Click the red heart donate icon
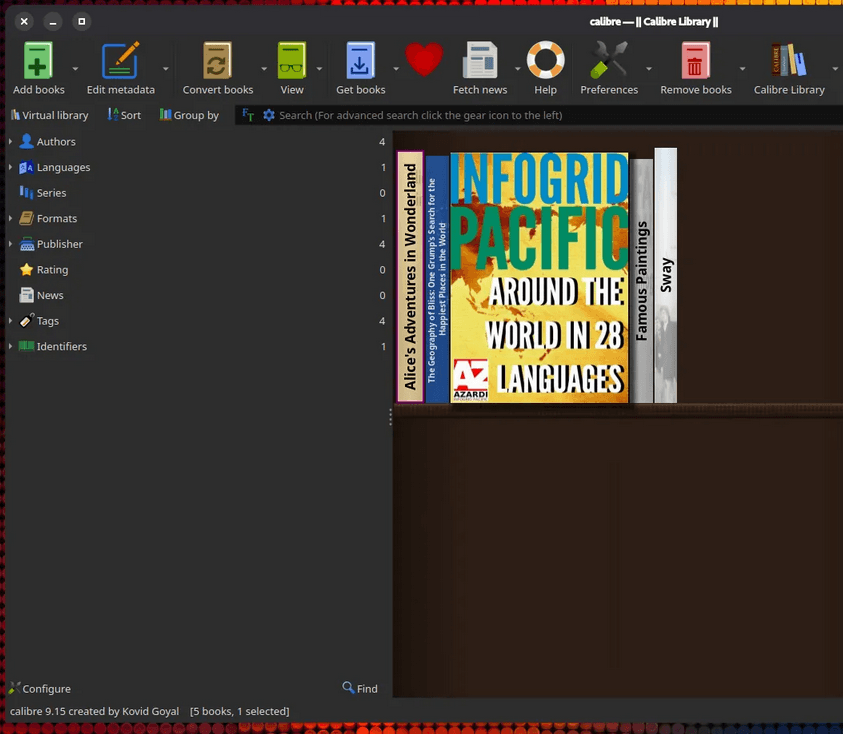This screenshot has height=734, width=843. coord(424,60)
